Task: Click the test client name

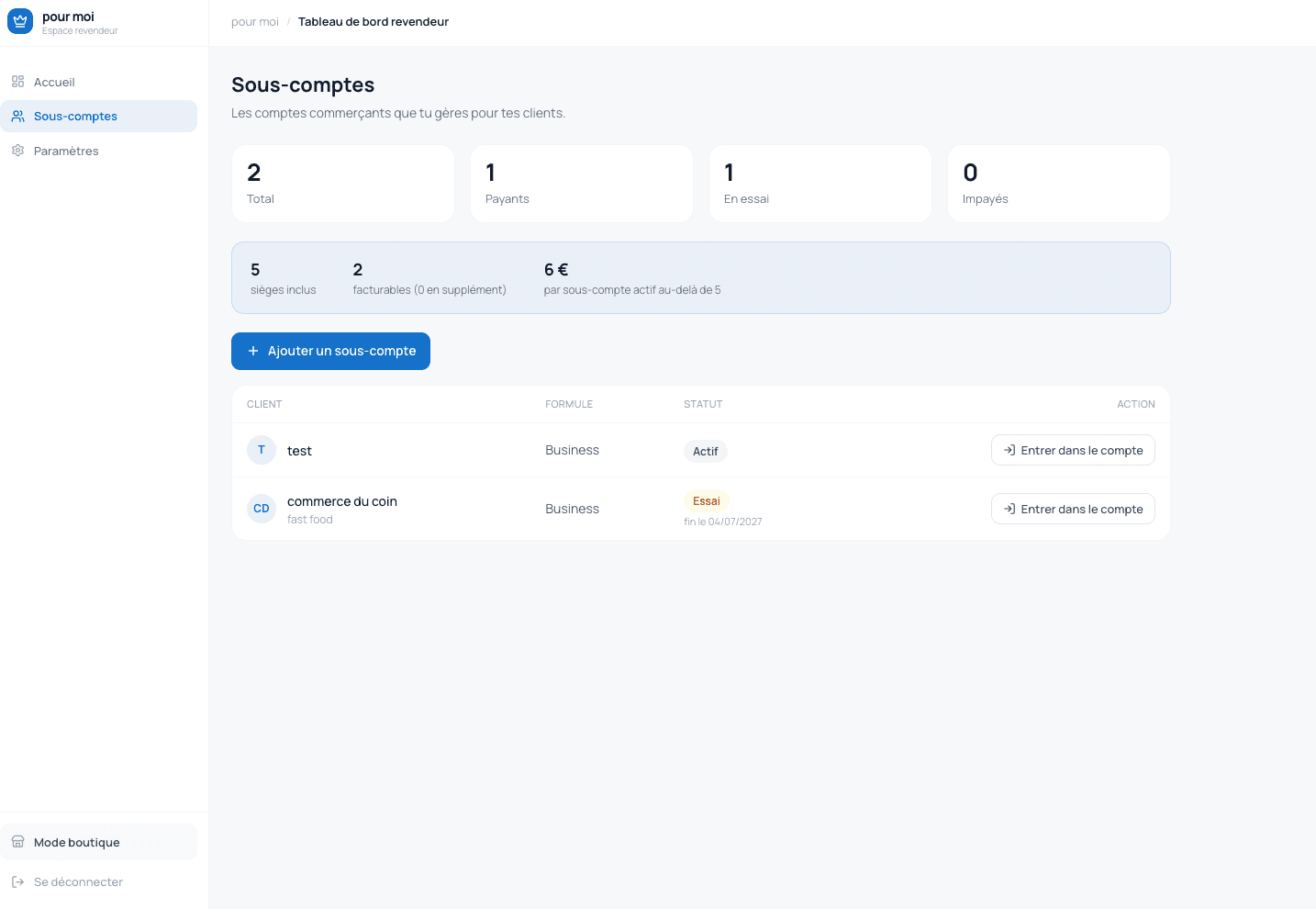Action: pos(299,451)
